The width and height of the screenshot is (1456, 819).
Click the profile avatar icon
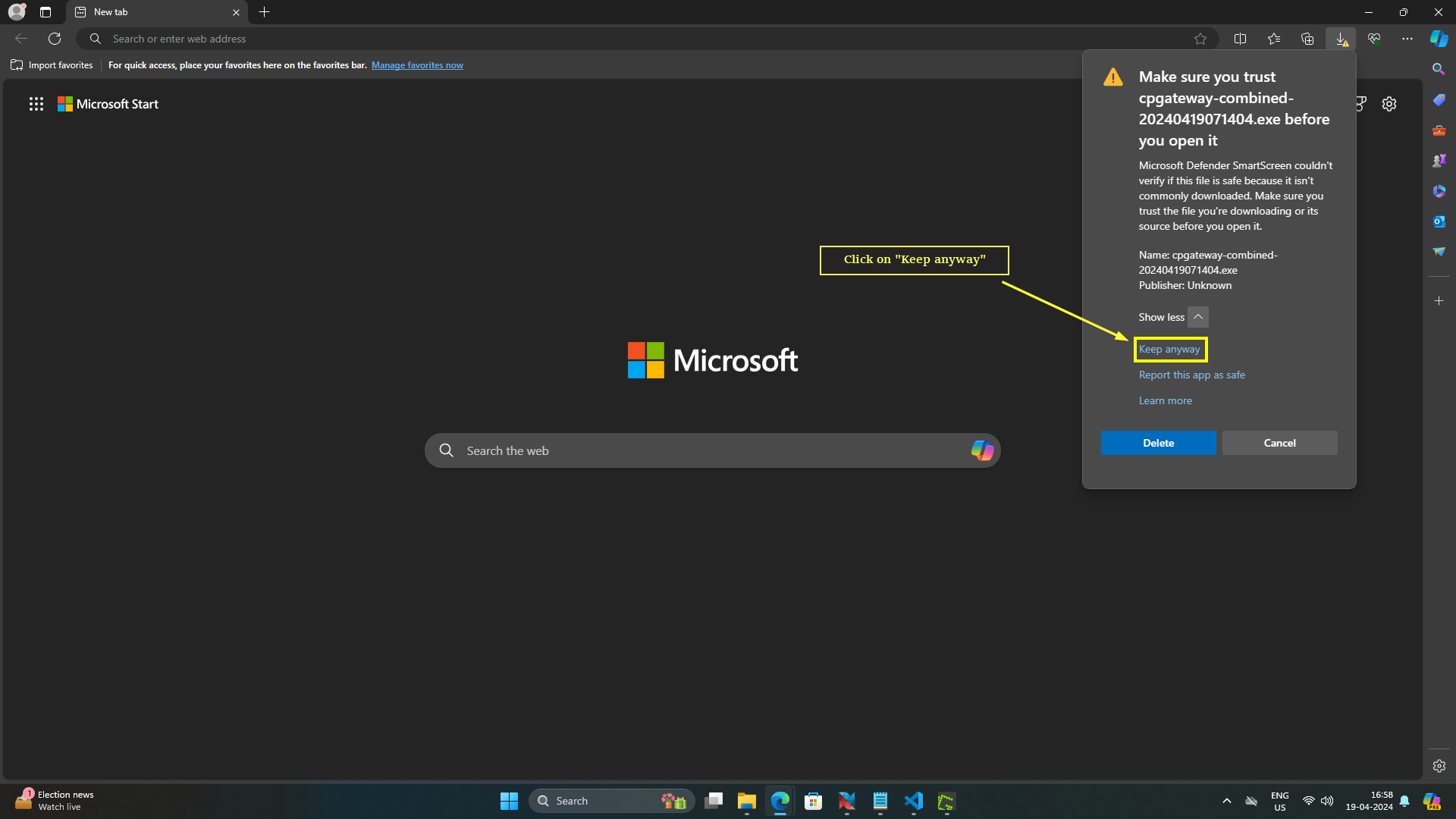pos(17,12)
